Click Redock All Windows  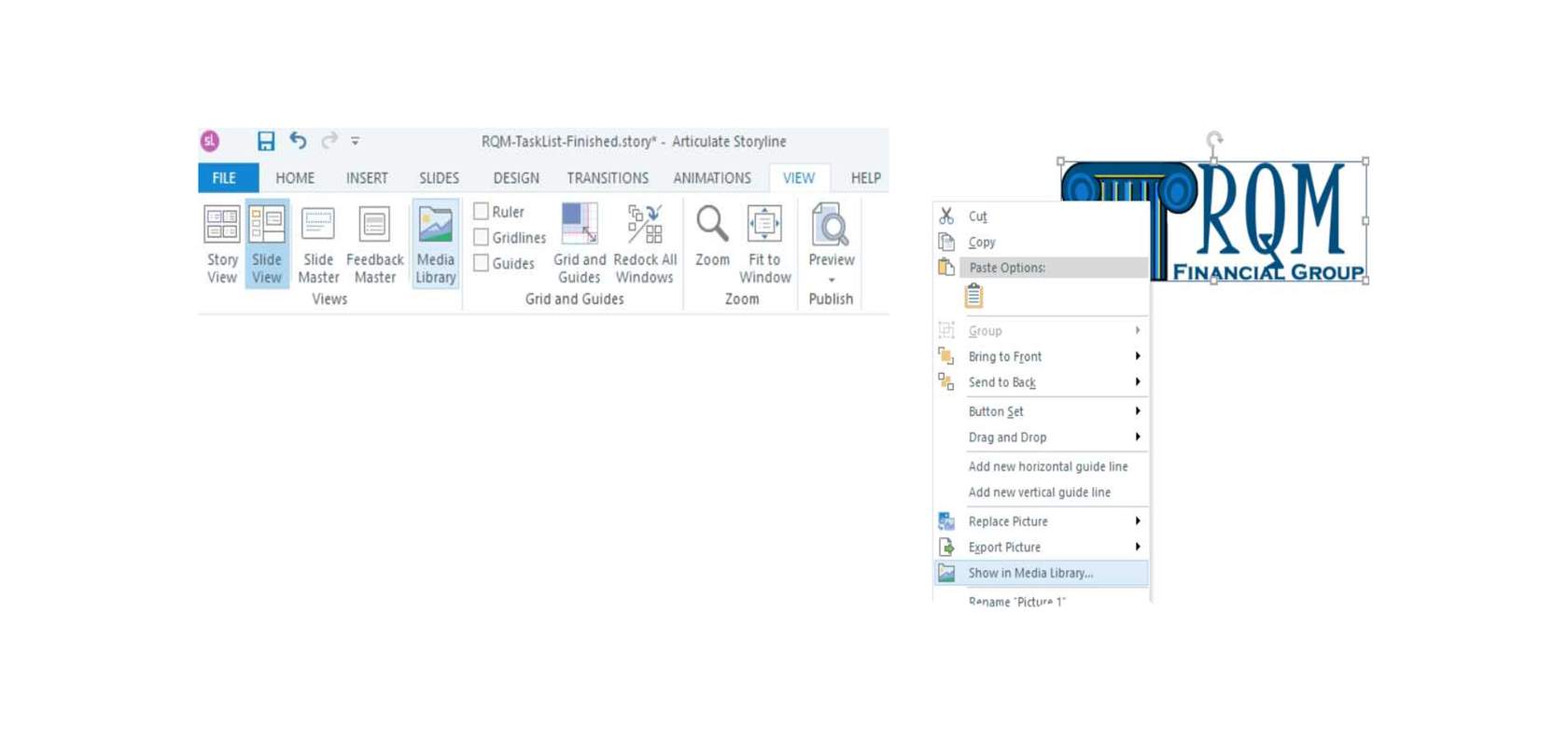point(645,243)
